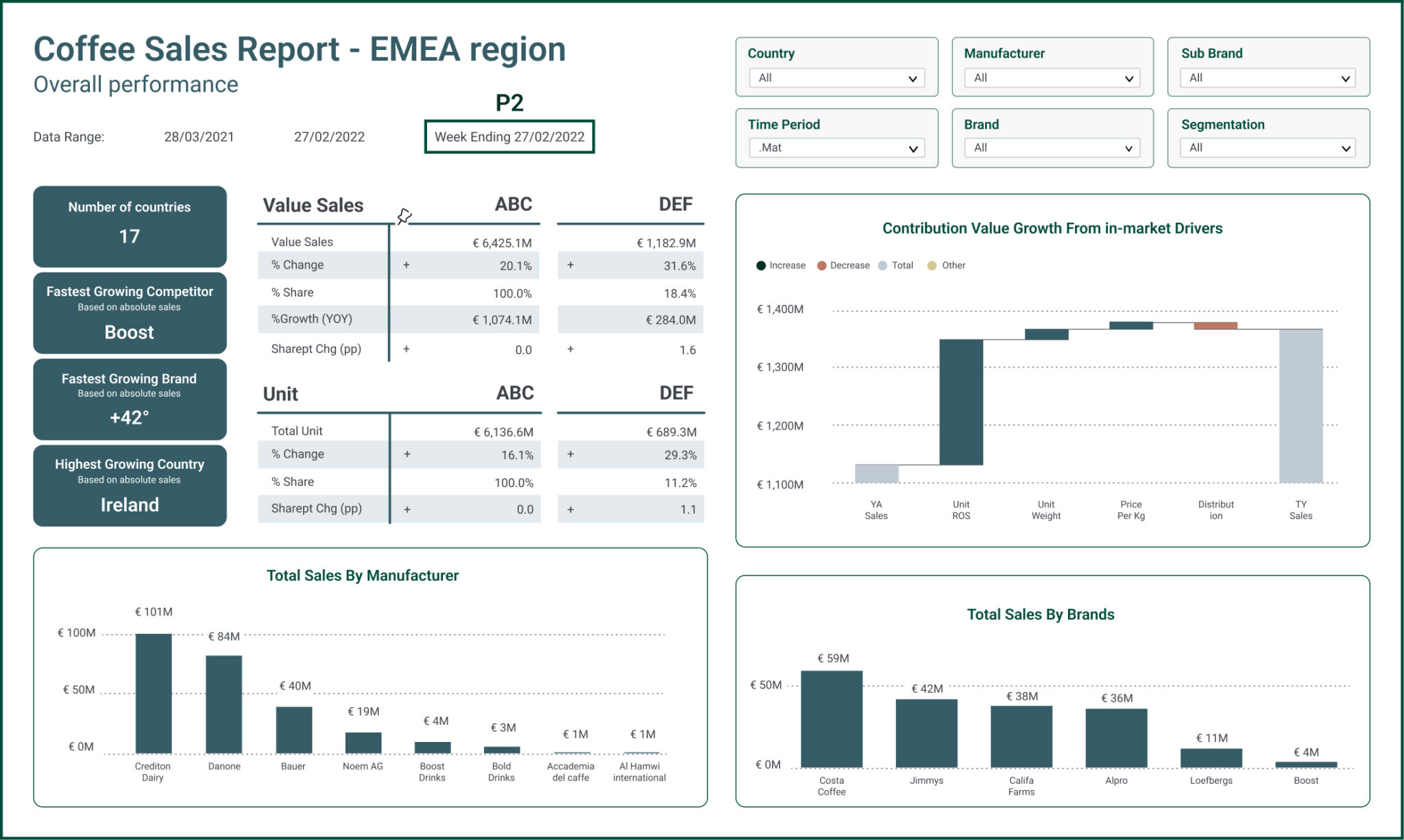
Task: Click the pin icon above the Value Sales table
Action: coord(403,215)
